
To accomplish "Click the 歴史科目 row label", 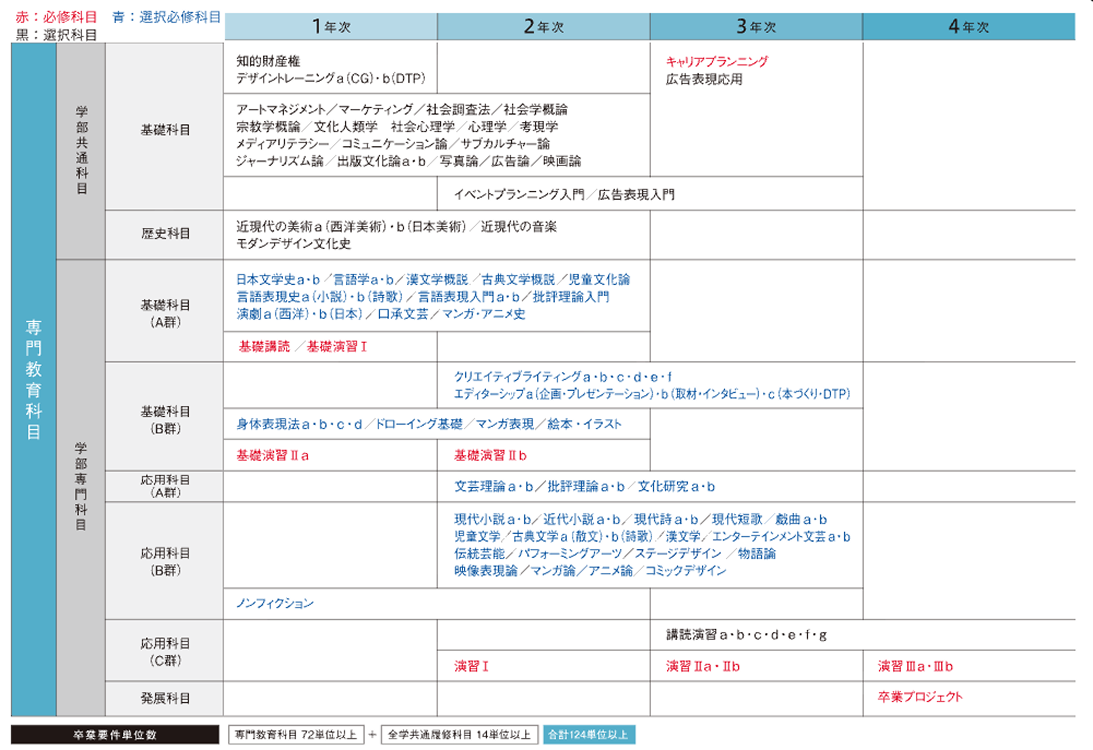I will coord(165,235).
